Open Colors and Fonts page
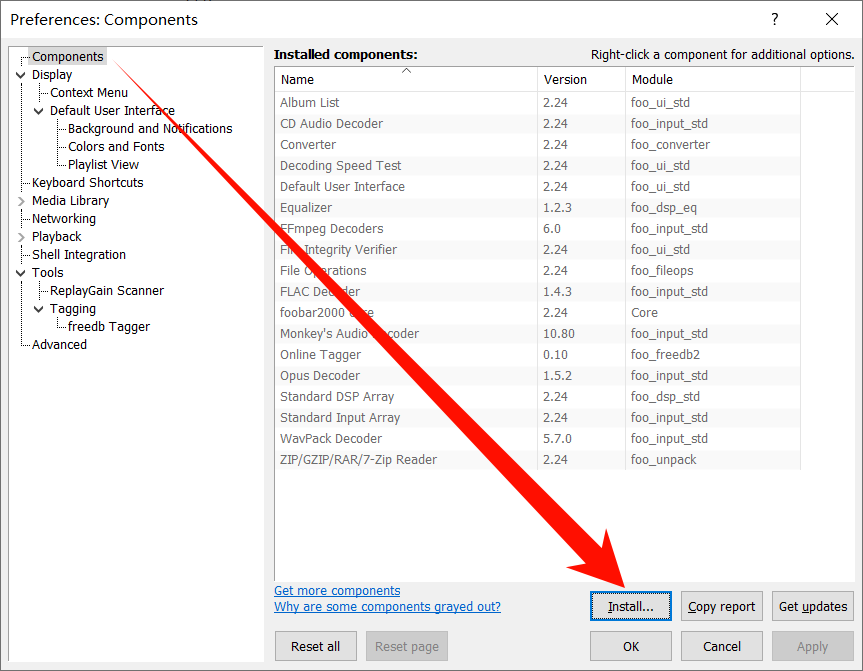The width and height of the screenshot is (863, 671). click(x=116, y=146)
